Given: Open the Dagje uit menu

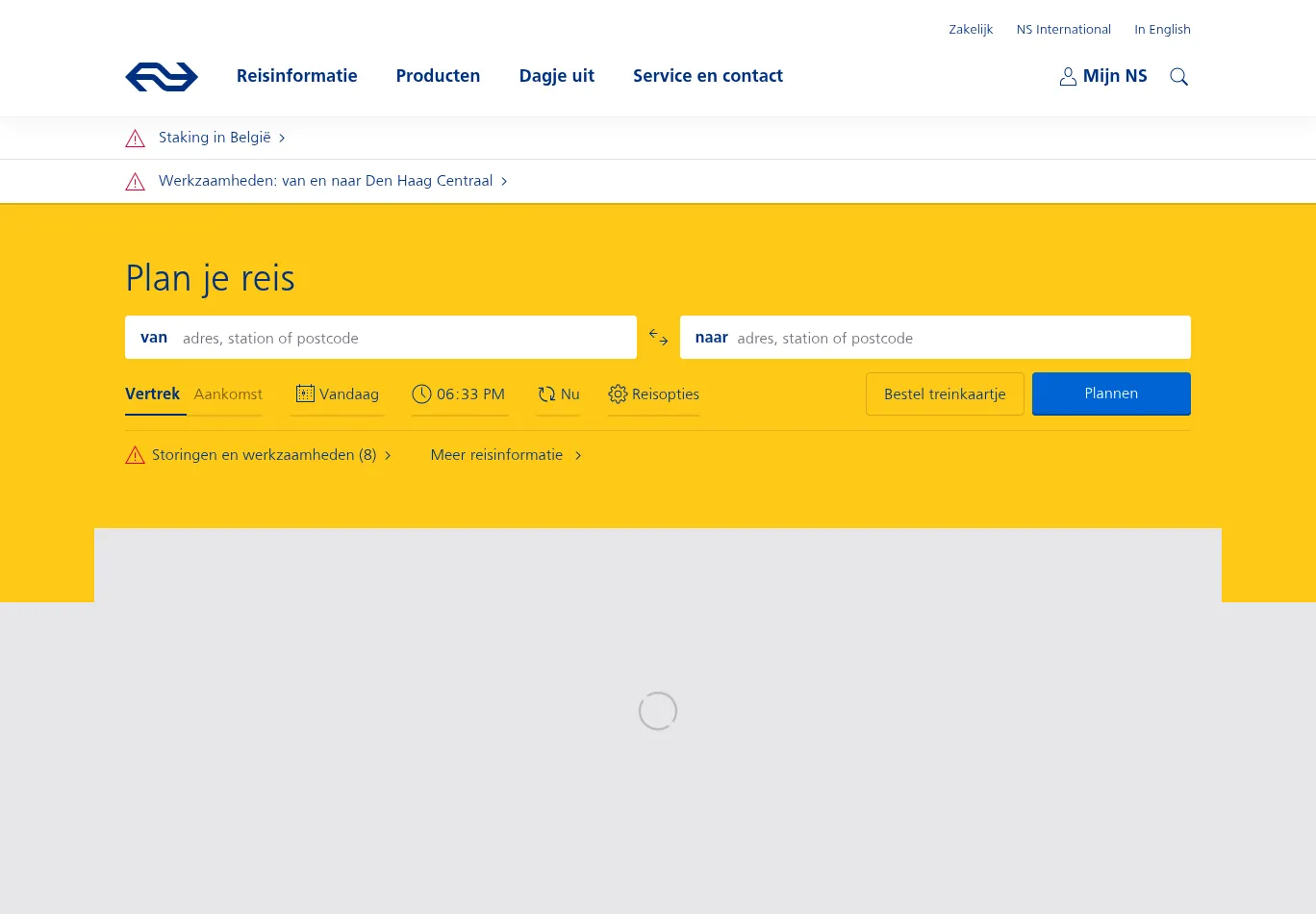Looking at the screenshot, I should 556,76.
